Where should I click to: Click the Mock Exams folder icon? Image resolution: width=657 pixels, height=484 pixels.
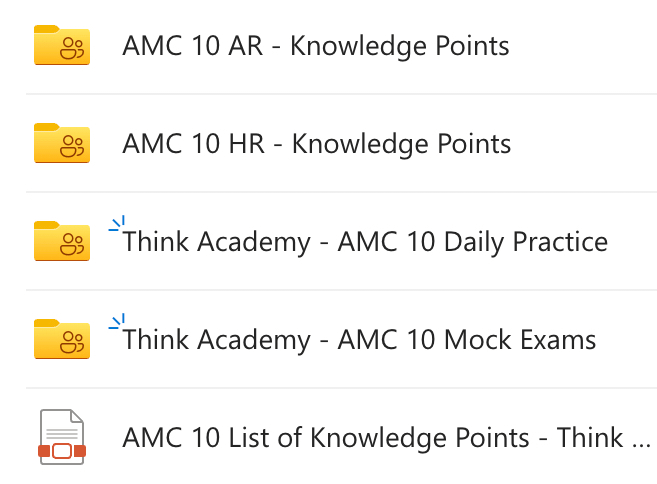[61, 339]
